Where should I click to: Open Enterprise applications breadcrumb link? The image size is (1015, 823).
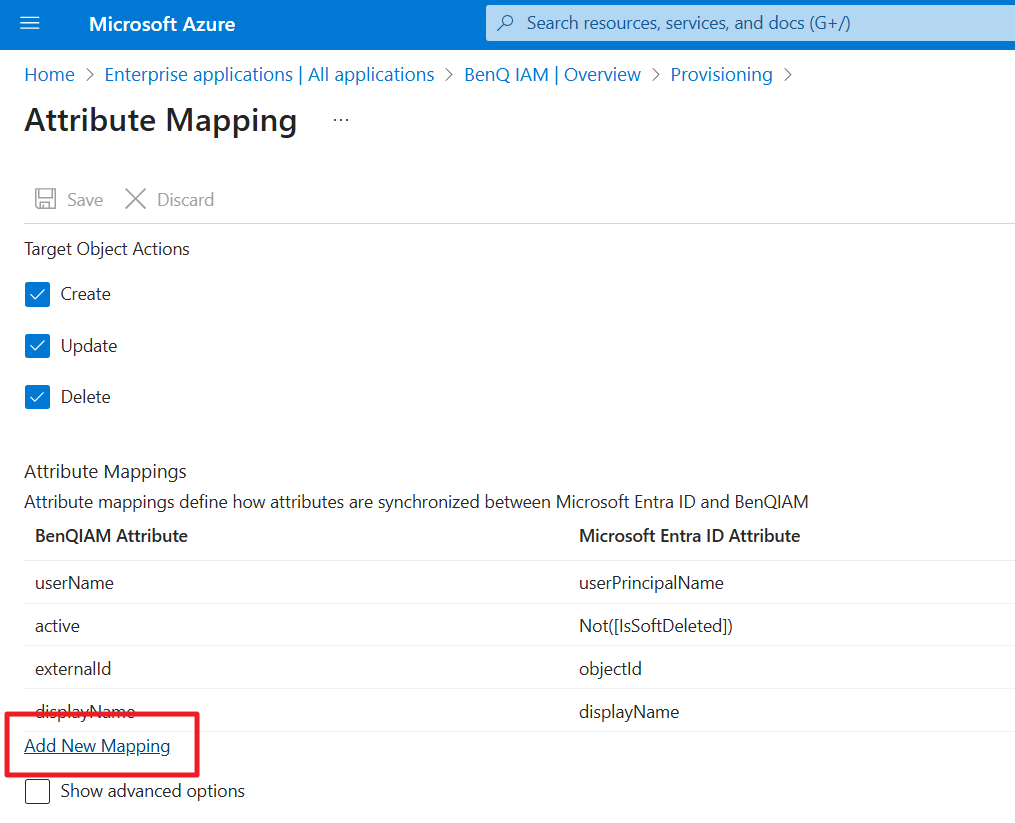pyautogui.click(x=269, y=75)
